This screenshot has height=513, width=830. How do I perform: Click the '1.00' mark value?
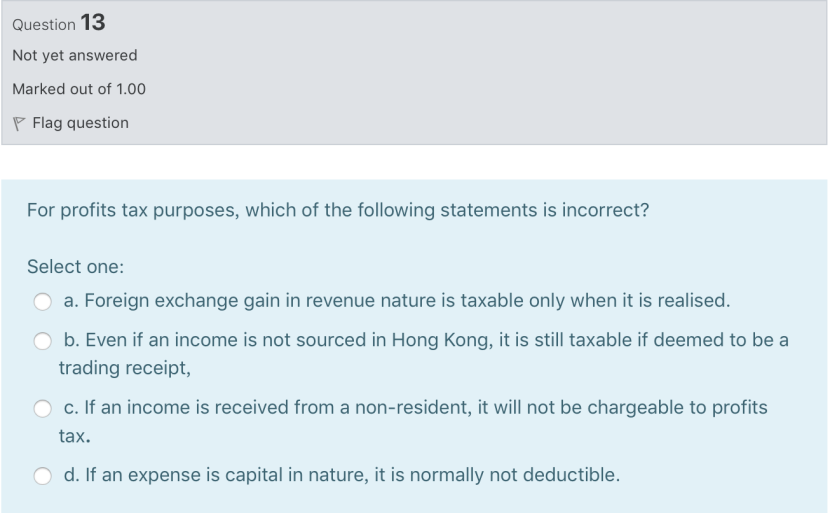pos(131,89)
